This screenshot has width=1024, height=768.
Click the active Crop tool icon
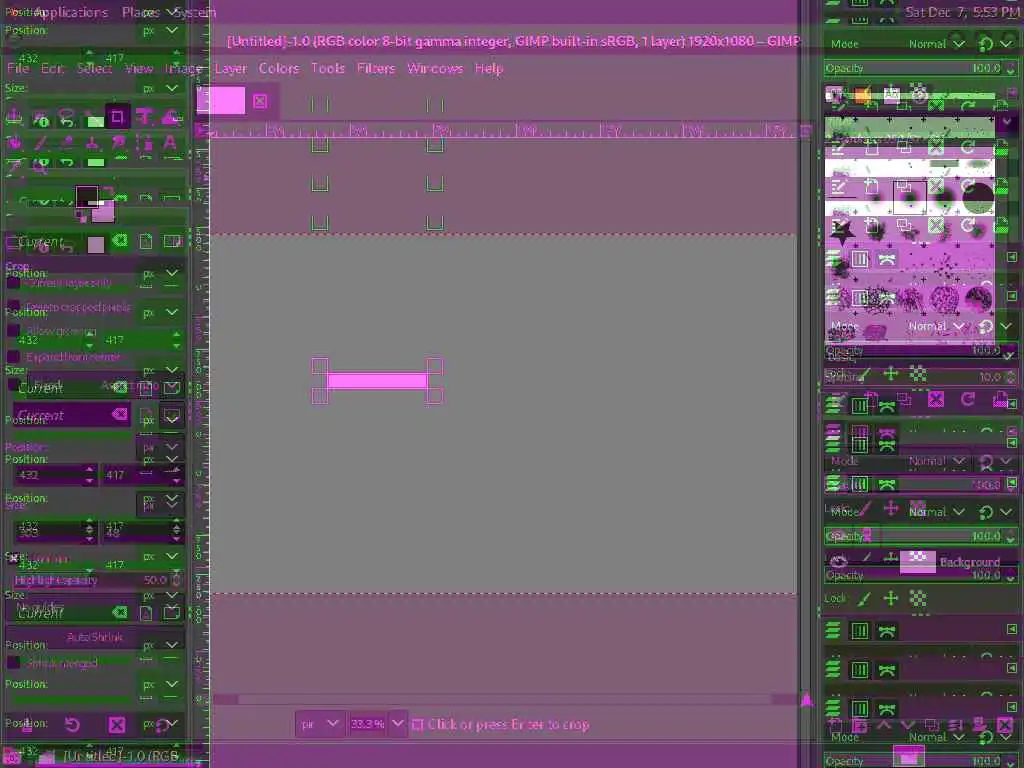pos(118,118)
